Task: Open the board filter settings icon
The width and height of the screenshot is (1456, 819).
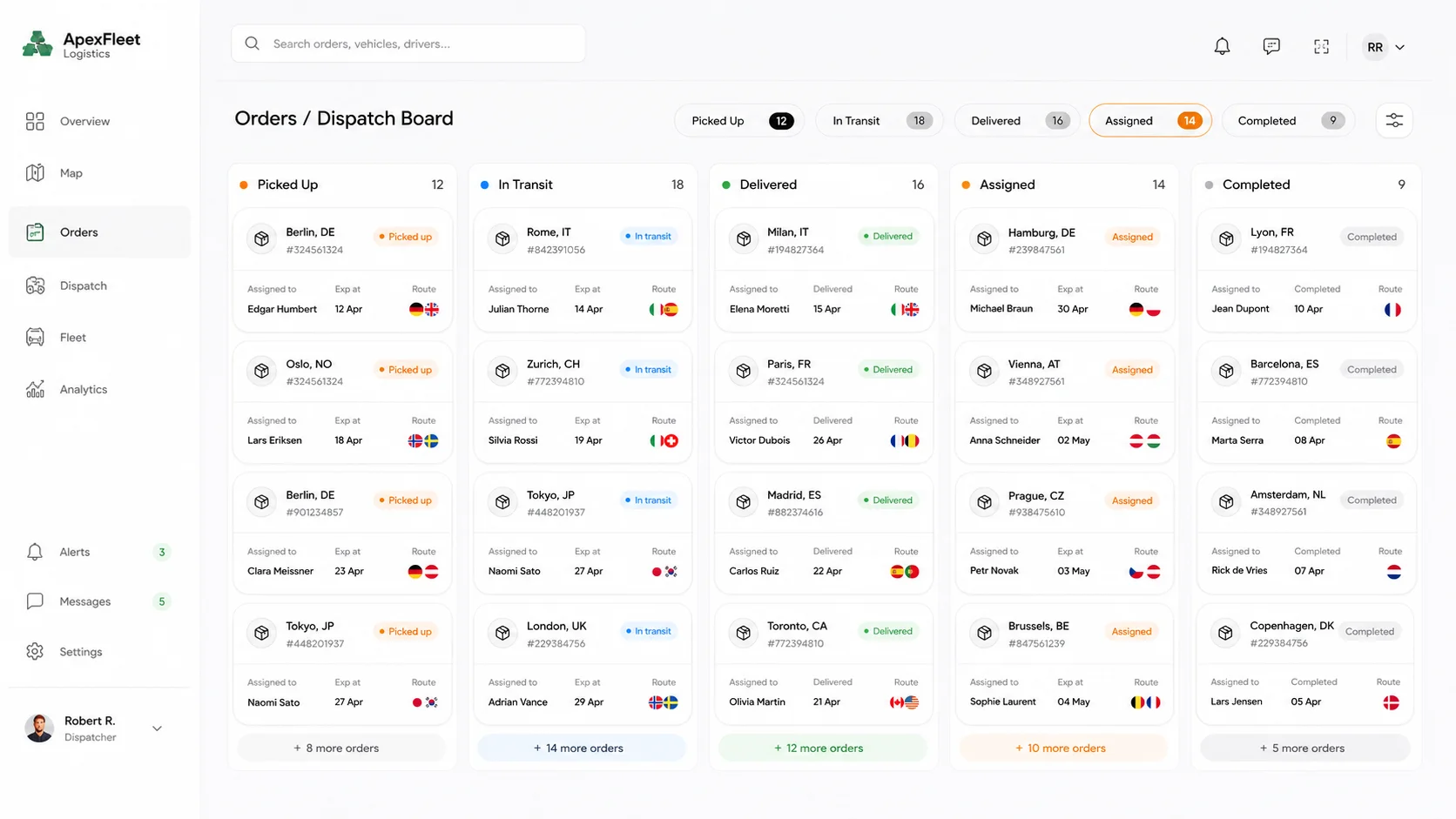Action: pyautogui.click(x=1394, y=120)
